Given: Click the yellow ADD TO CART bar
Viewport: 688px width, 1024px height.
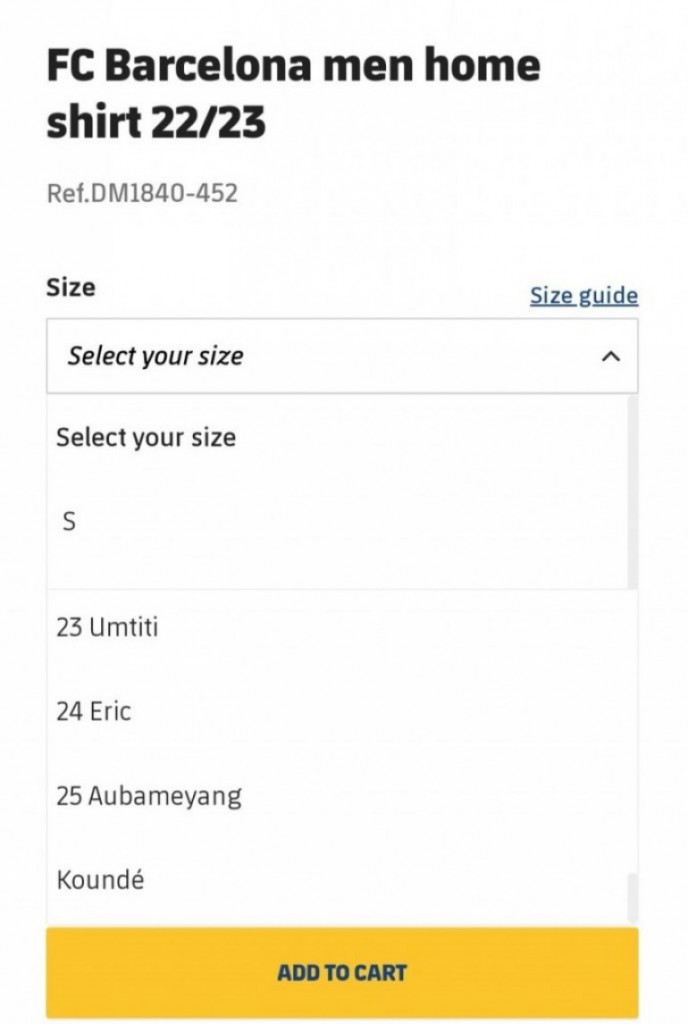Looking at the screenshot, I should click(343, 971).
